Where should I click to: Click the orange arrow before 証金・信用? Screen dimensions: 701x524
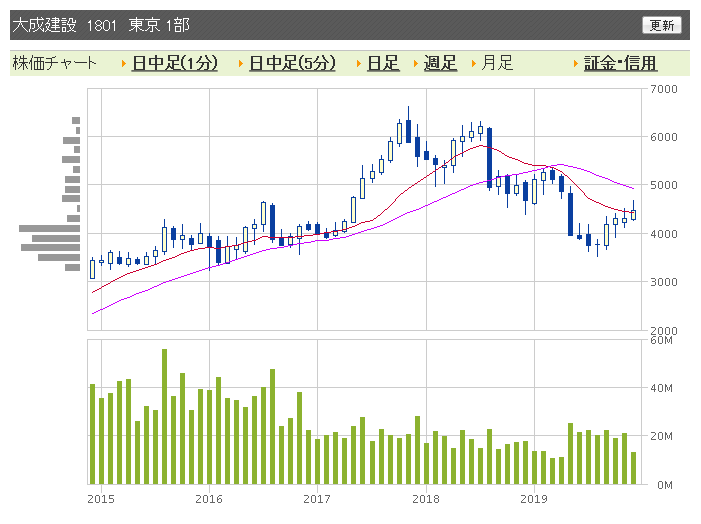(x=576, y=63)
